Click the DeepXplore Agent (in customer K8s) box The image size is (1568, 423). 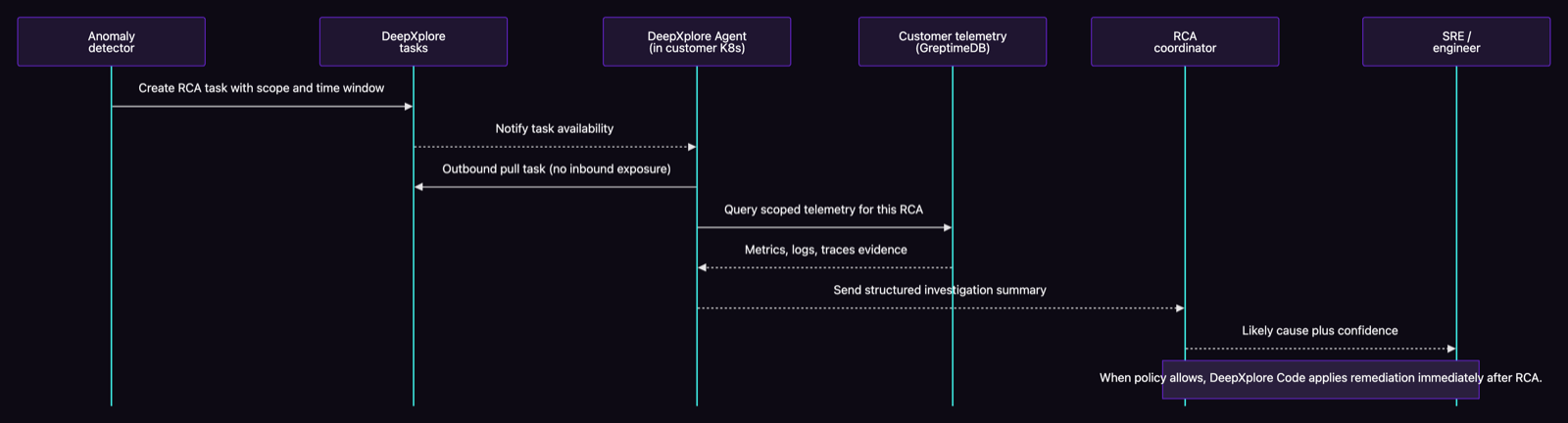point(697,42)
